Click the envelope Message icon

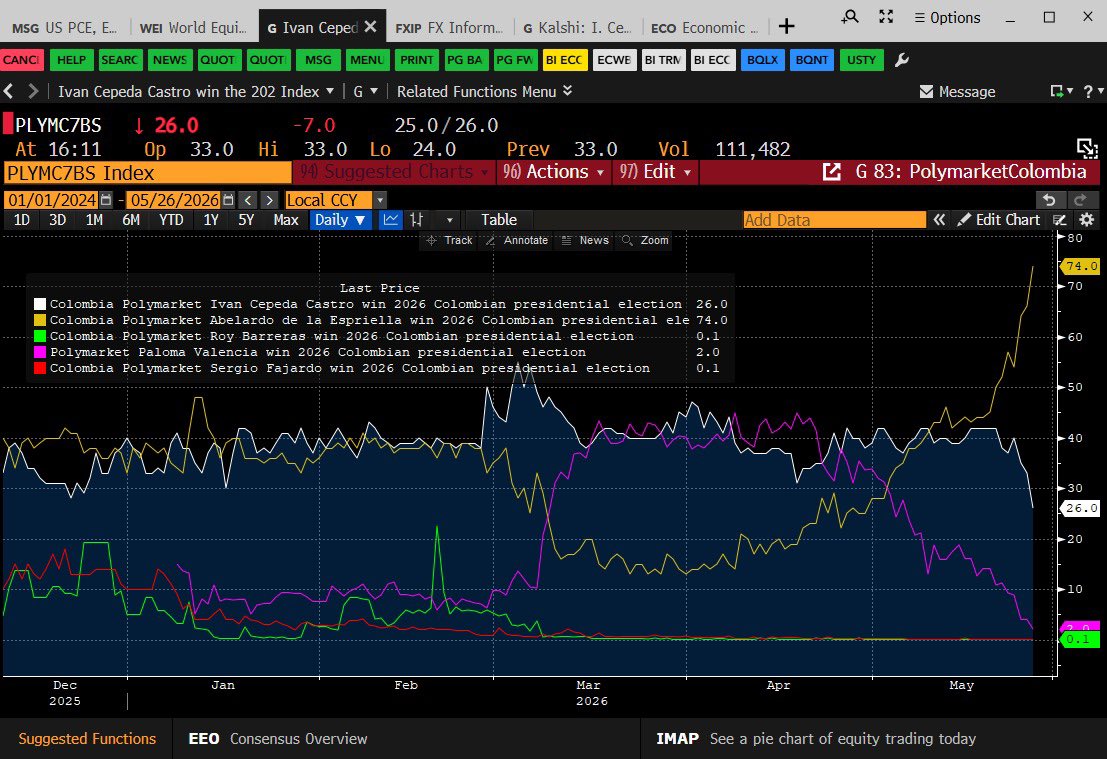click(x=926, y=92)
